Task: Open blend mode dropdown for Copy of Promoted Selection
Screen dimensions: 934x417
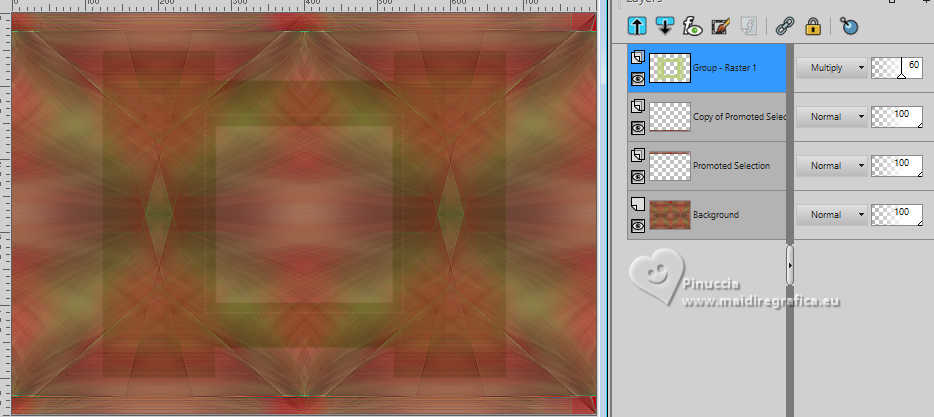Action: click(832, 117)
